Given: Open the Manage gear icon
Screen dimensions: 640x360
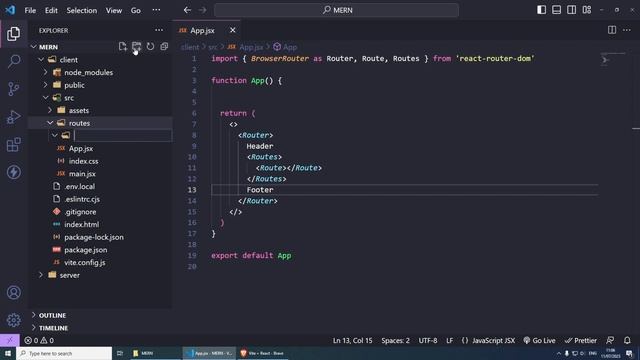Looking at the screenshot, I should (13, 320).
